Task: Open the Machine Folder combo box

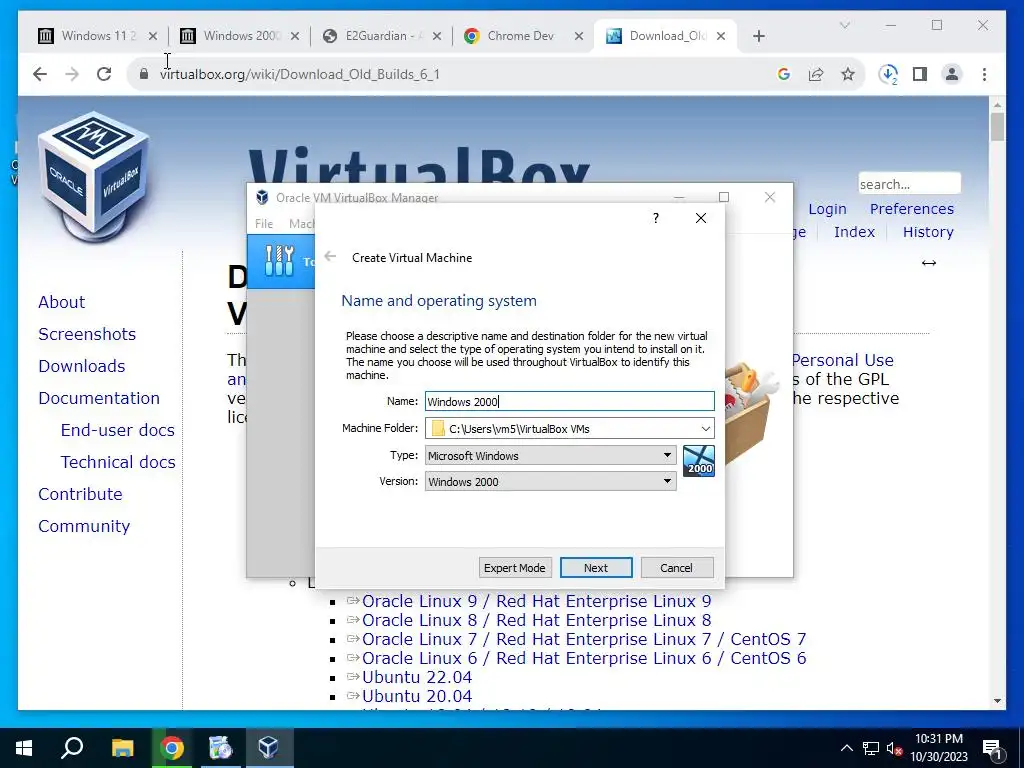Action: click(x=569, y=428)
